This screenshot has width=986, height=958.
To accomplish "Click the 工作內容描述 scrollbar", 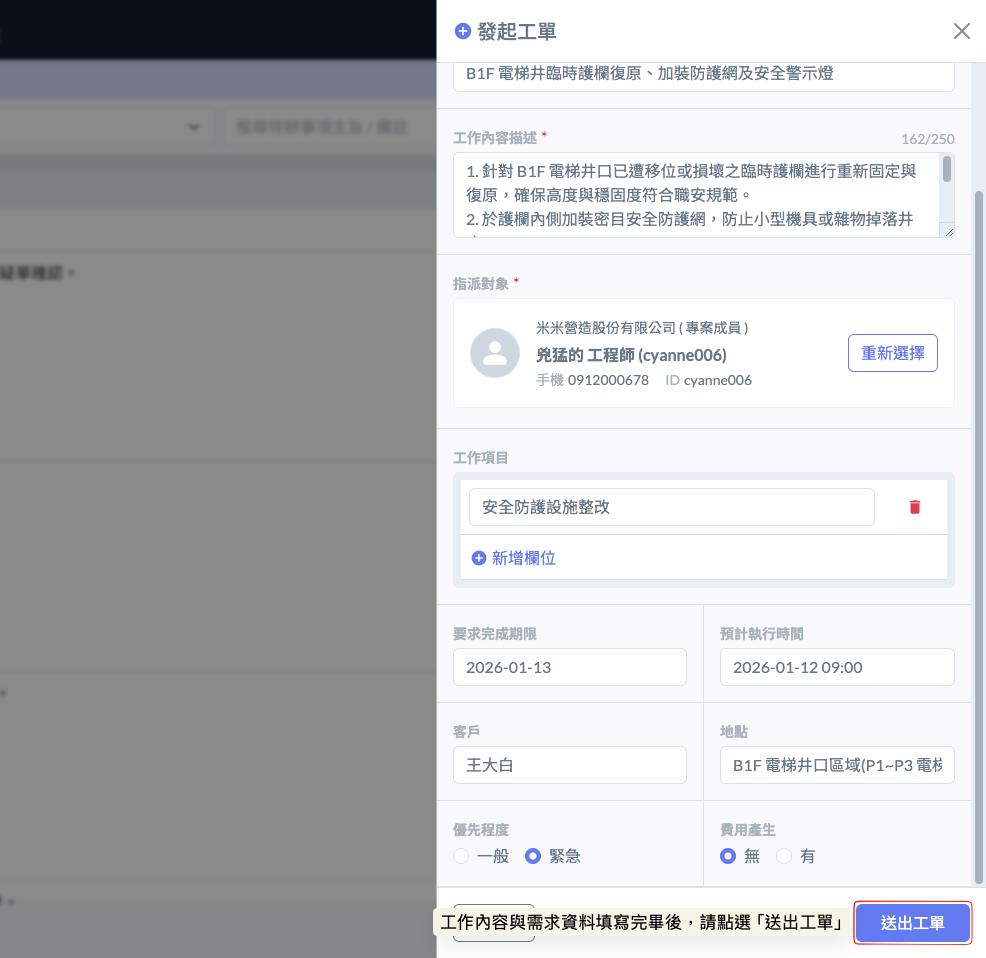I will (x=947, y=170).
